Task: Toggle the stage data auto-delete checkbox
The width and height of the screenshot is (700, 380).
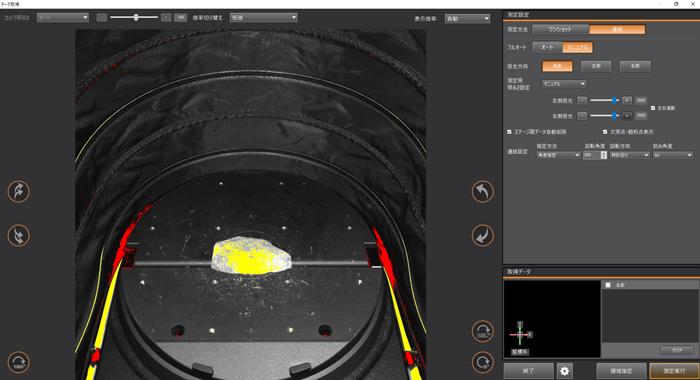Action: coord(509,132)
